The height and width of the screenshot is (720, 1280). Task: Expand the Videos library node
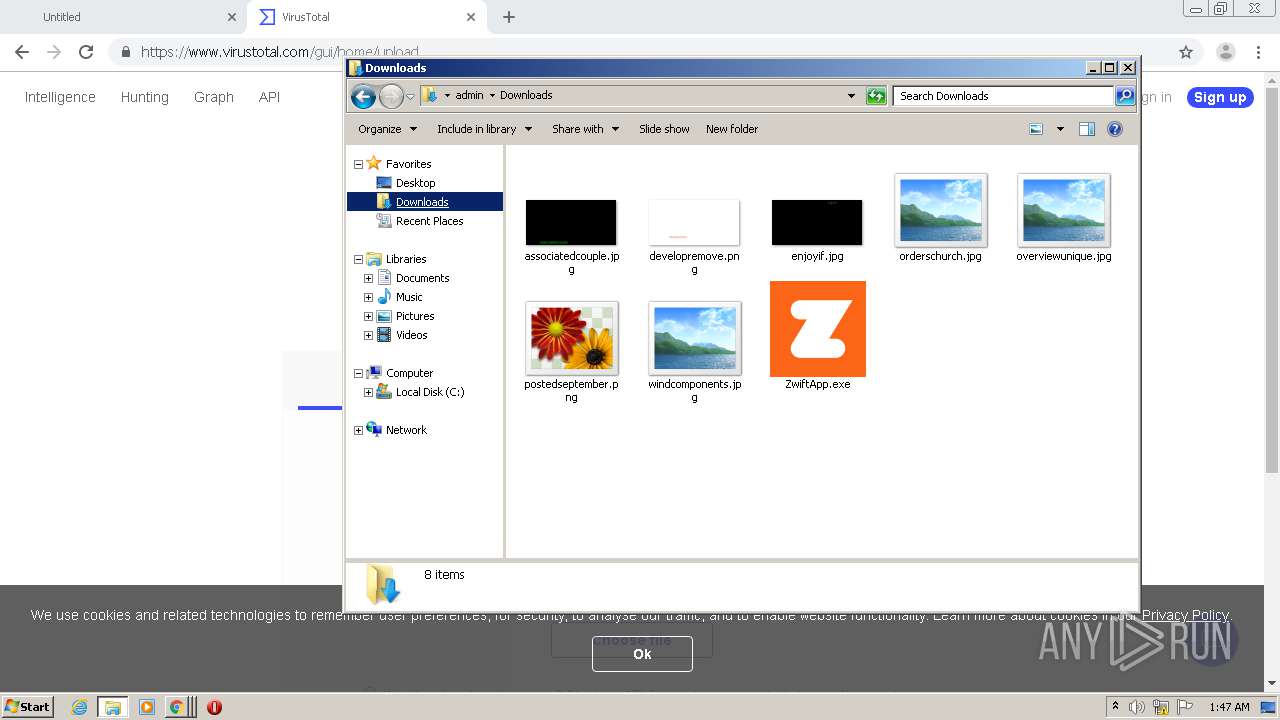368,335
